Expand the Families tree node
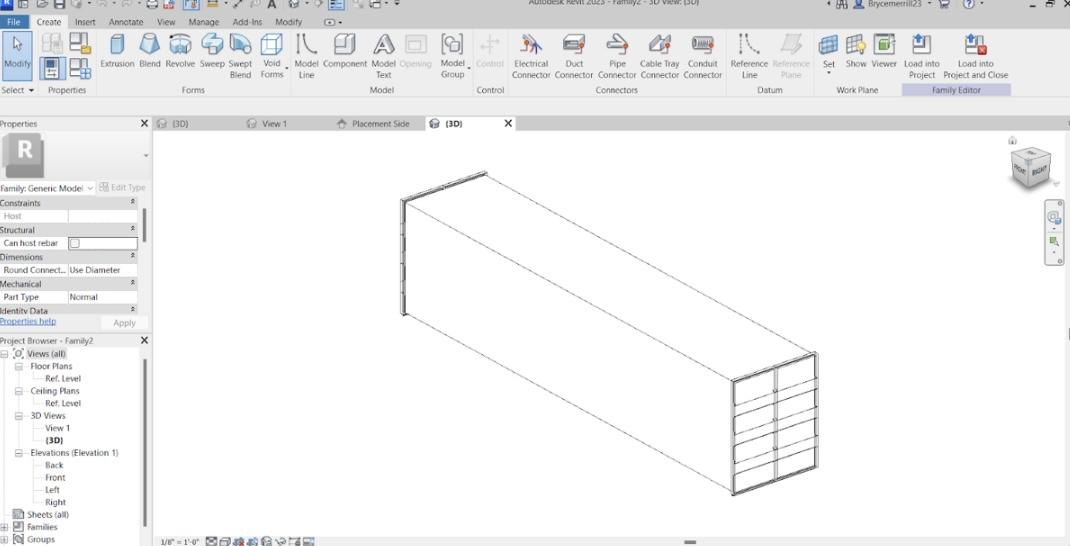This screenshot has height=546, width=1070. click(x=4, y=527)
